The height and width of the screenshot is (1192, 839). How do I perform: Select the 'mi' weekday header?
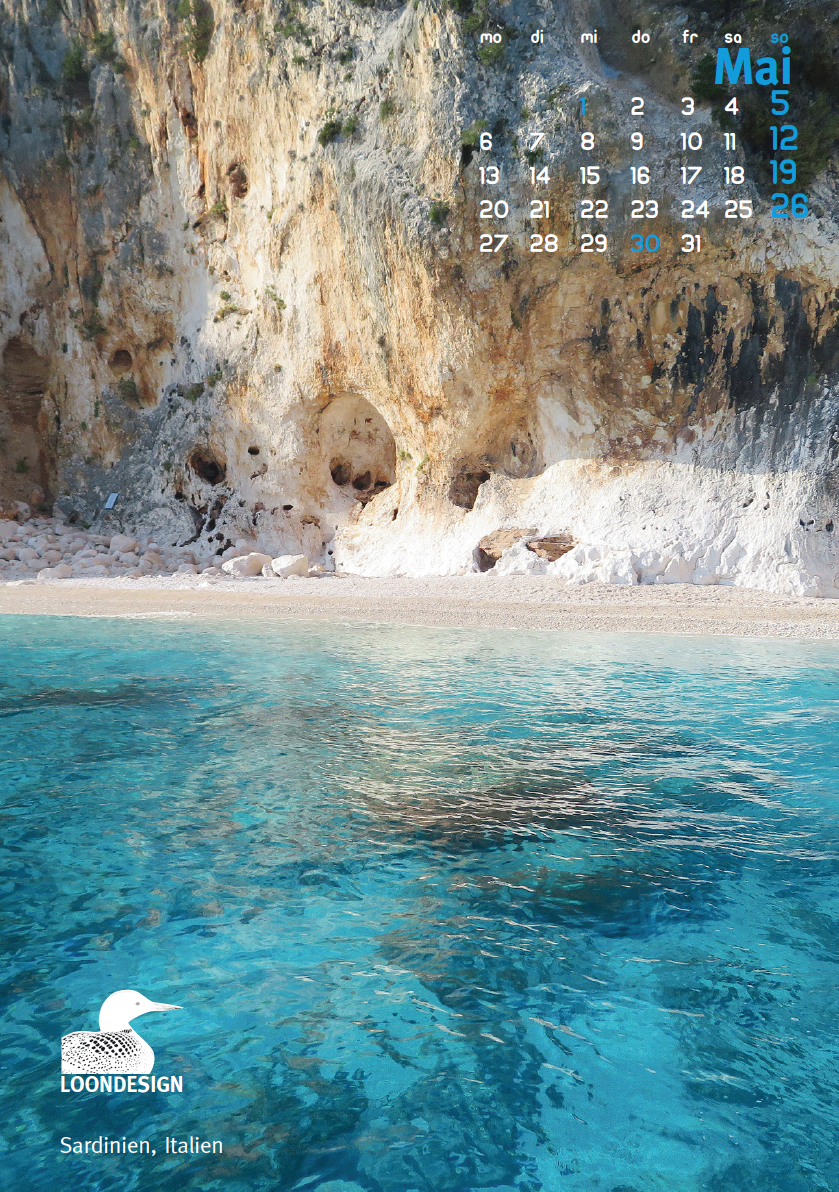(589, 37)
